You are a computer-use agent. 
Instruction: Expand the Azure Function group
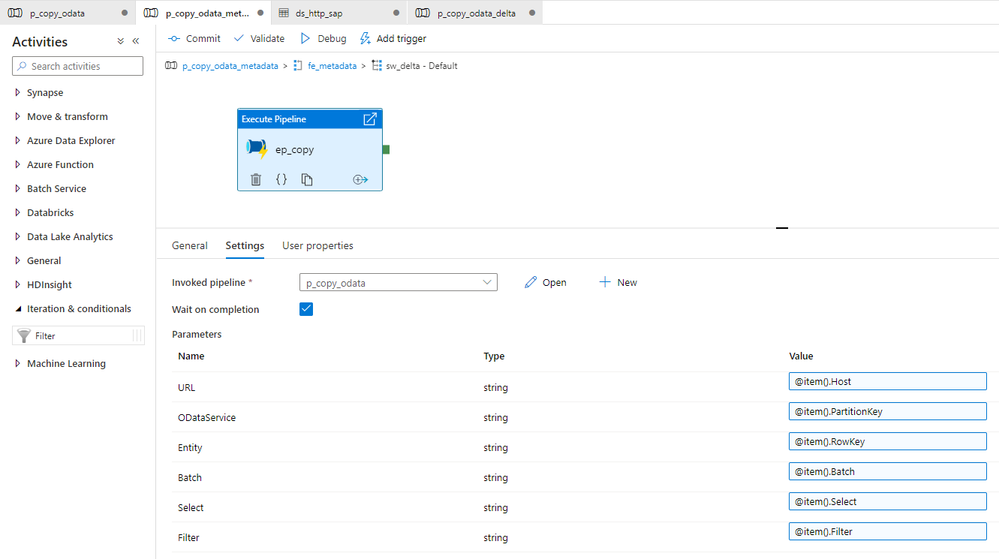point(17,164)
